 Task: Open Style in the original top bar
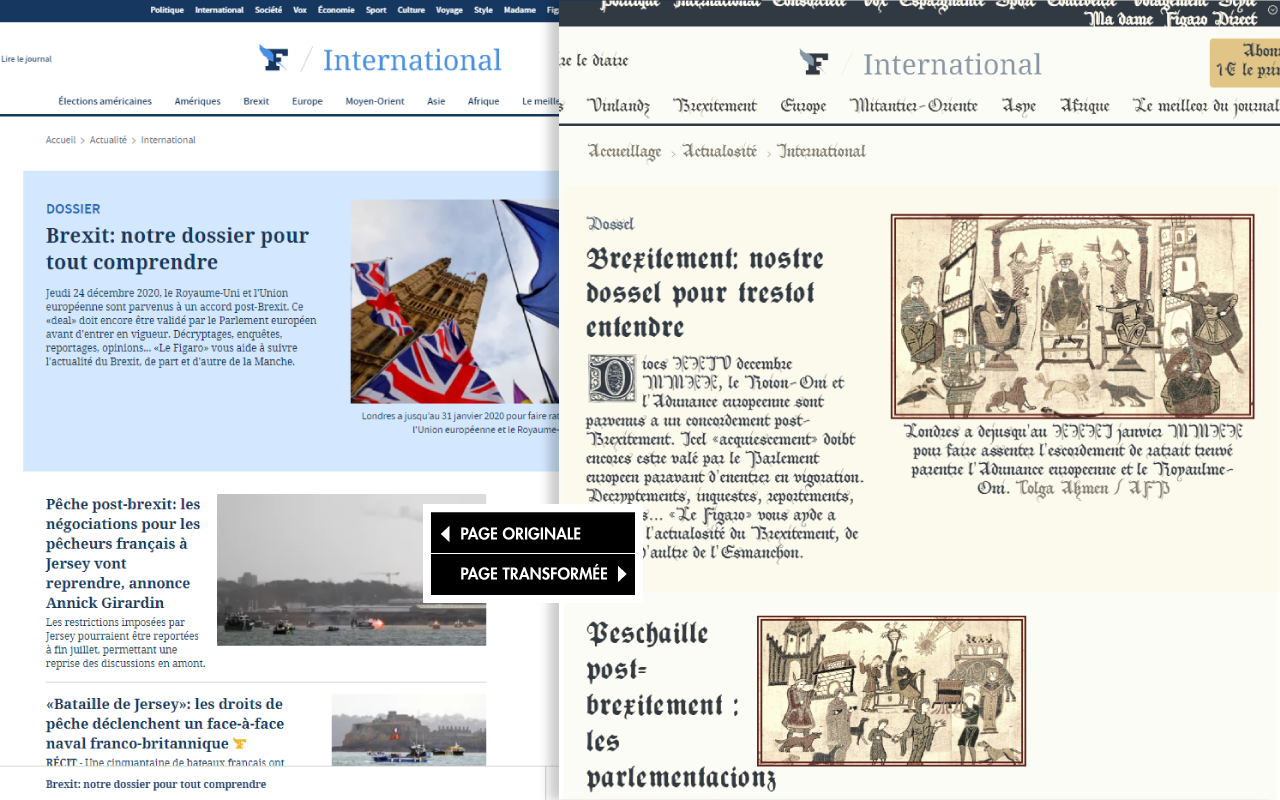483,10
